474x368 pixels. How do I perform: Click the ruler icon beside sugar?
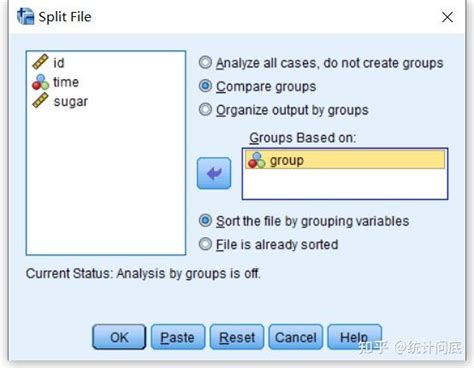[x=40, y=101]
